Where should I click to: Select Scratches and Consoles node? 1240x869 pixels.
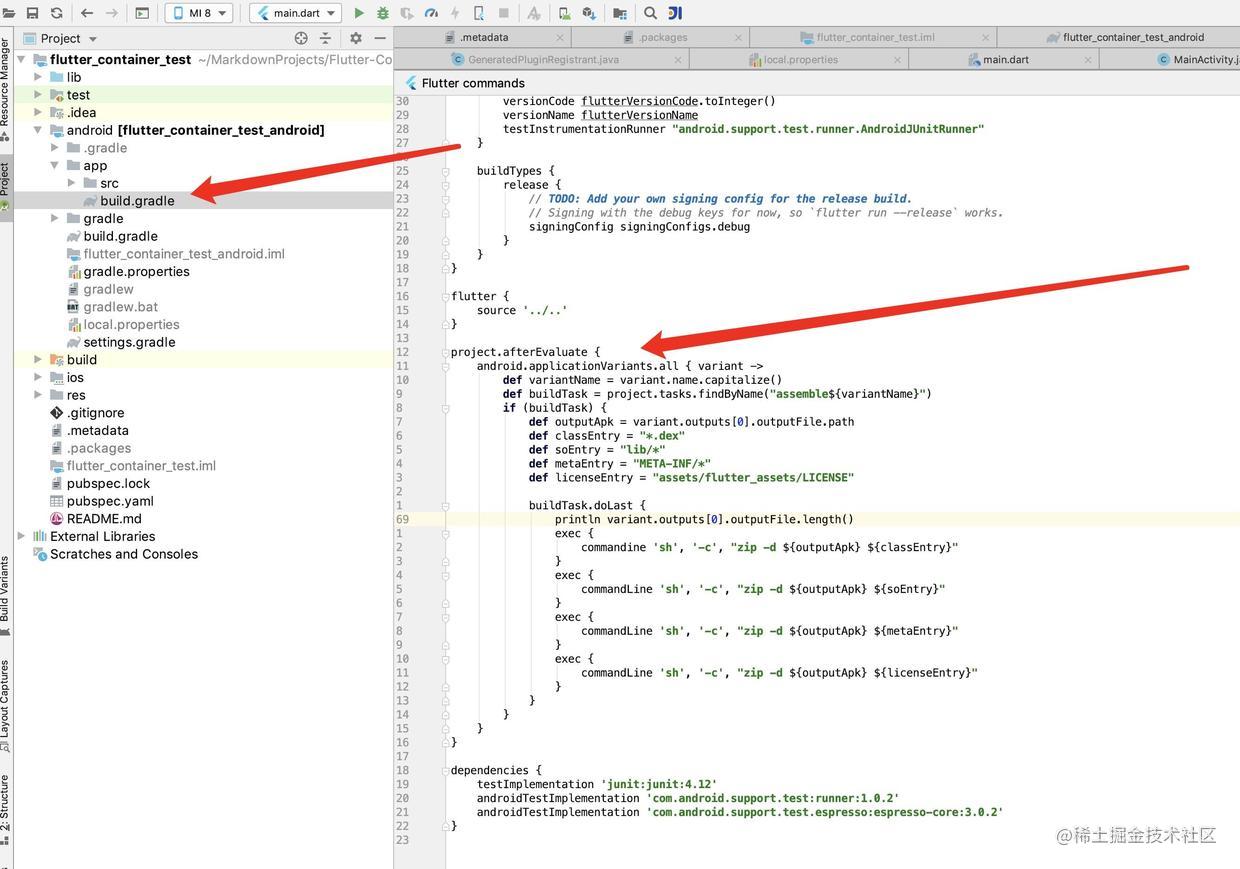tap(124, 554)
